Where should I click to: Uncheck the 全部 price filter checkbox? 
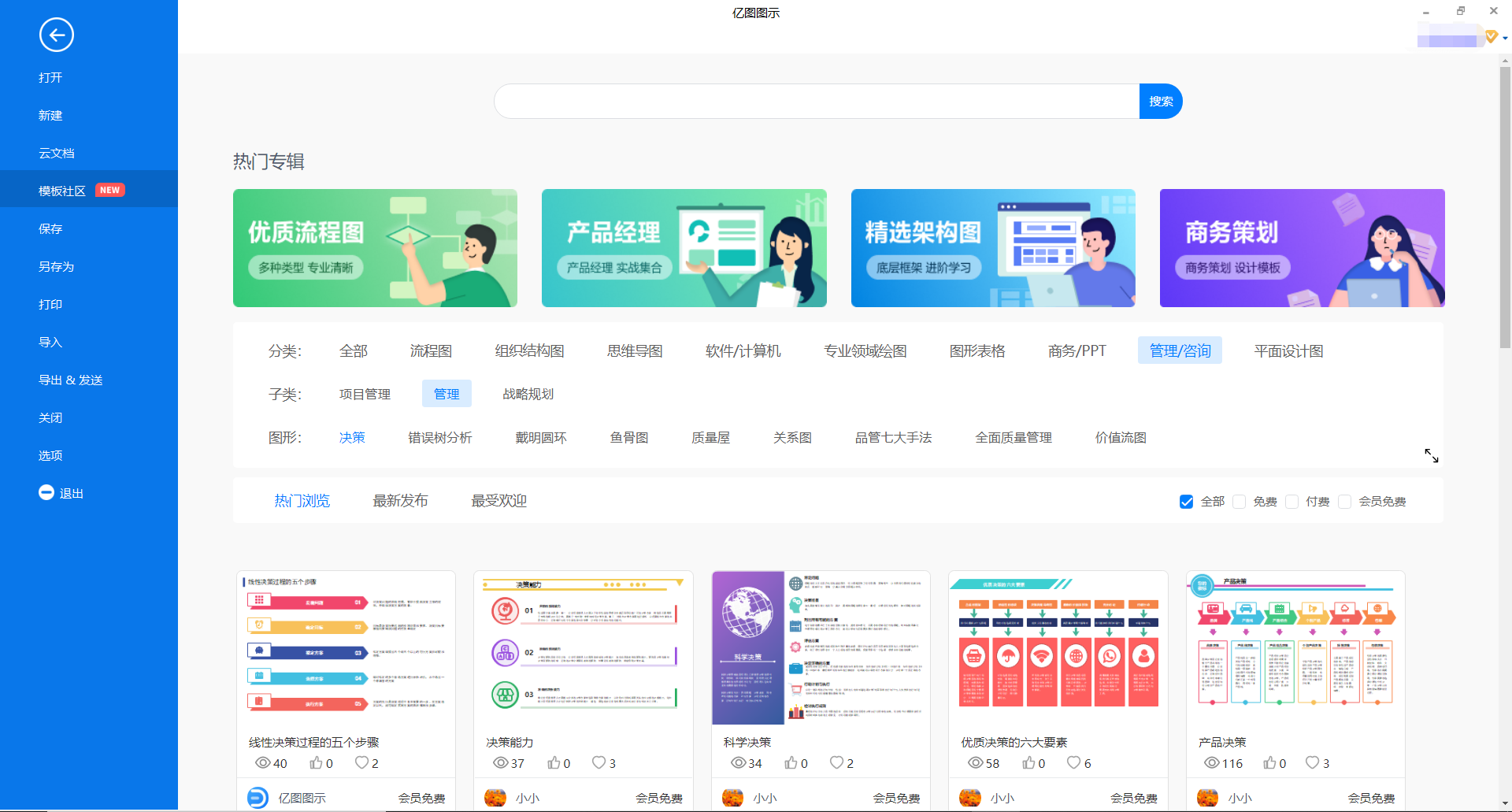(1186, 502)
